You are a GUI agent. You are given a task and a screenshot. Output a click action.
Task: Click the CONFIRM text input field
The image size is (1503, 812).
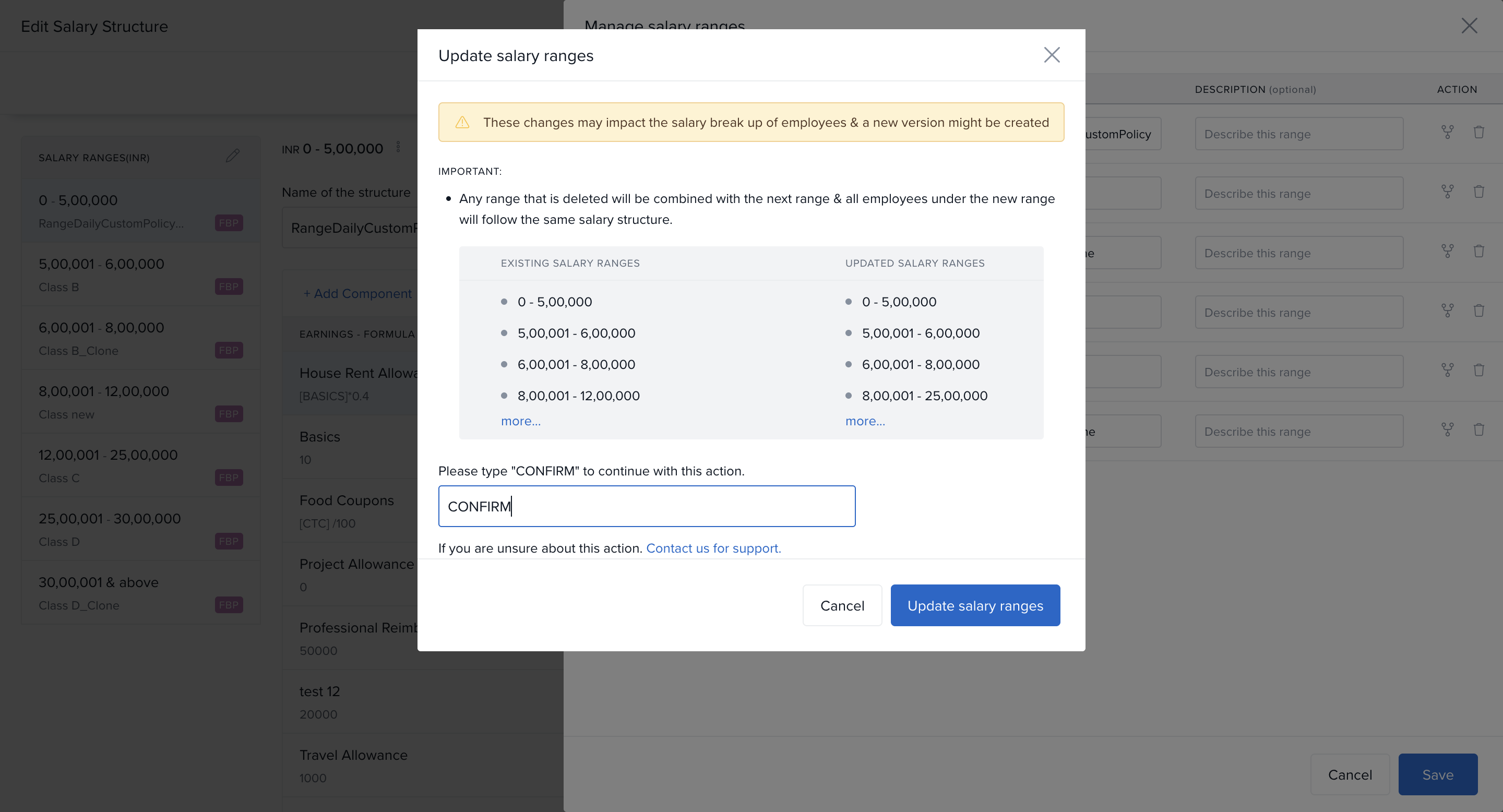tap(647, 506)
